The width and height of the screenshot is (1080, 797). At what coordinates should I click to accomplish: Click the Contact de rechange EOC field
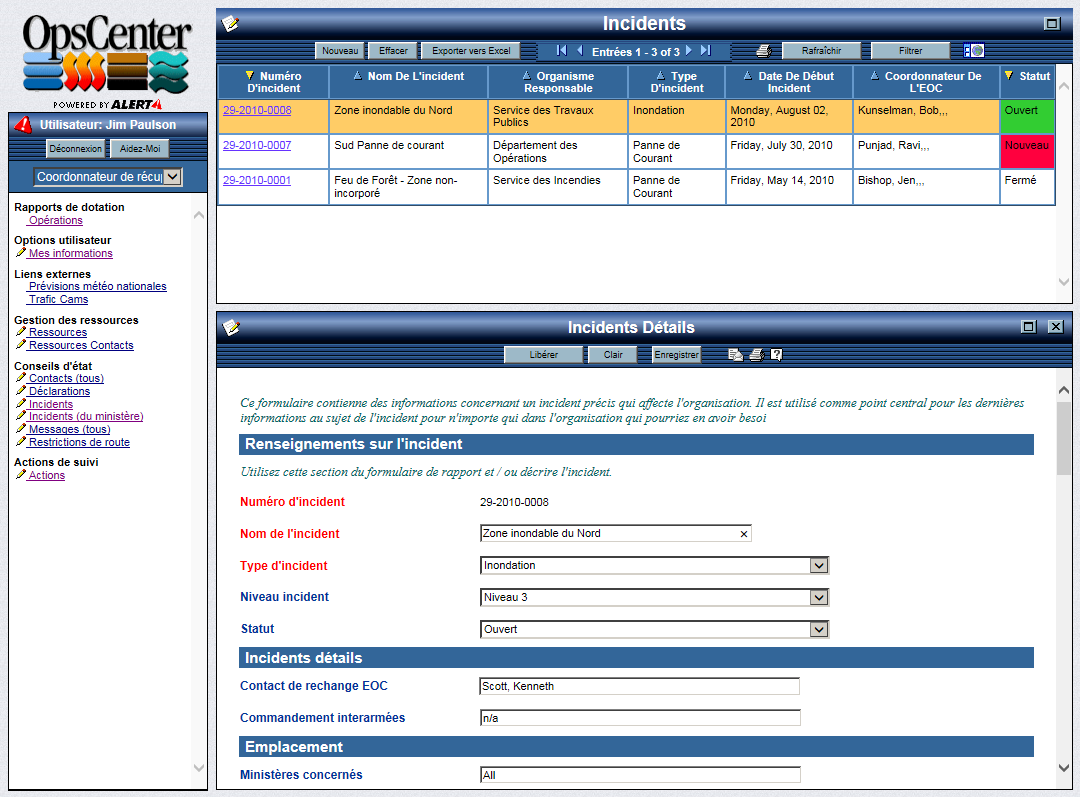[x=639, y=687]
